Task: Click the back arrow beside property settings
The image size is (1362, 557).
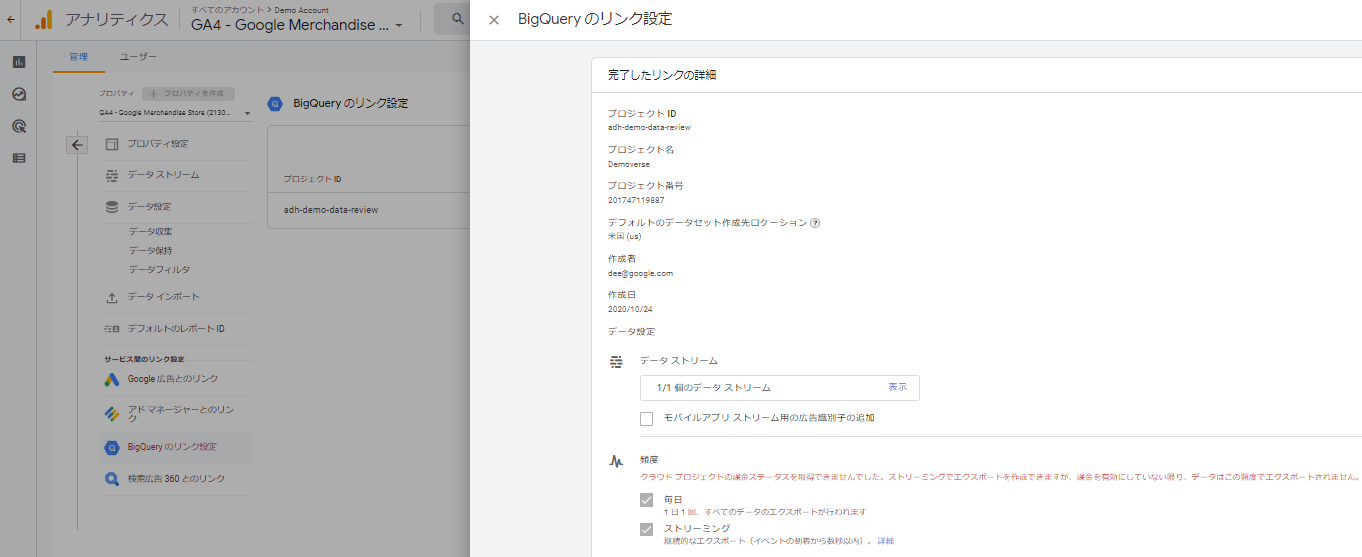Action: [x=77, y=145]
